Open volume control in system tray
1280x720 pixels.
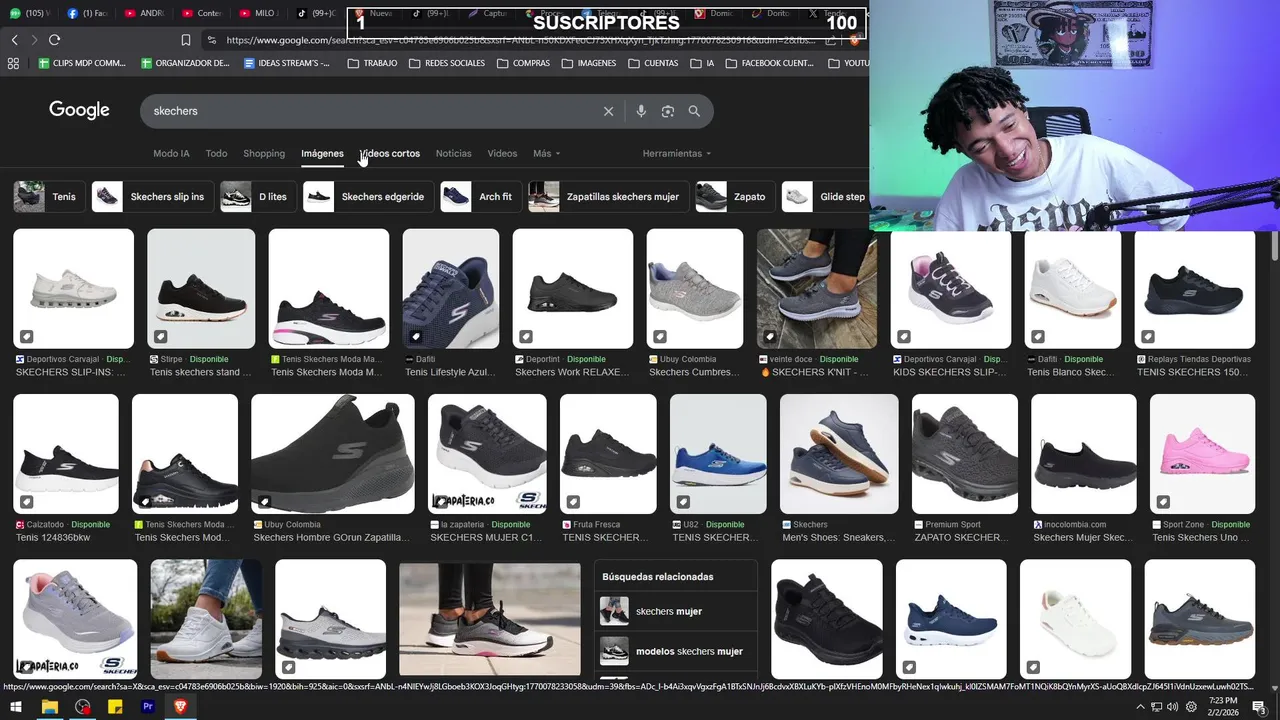point(1174,707)
